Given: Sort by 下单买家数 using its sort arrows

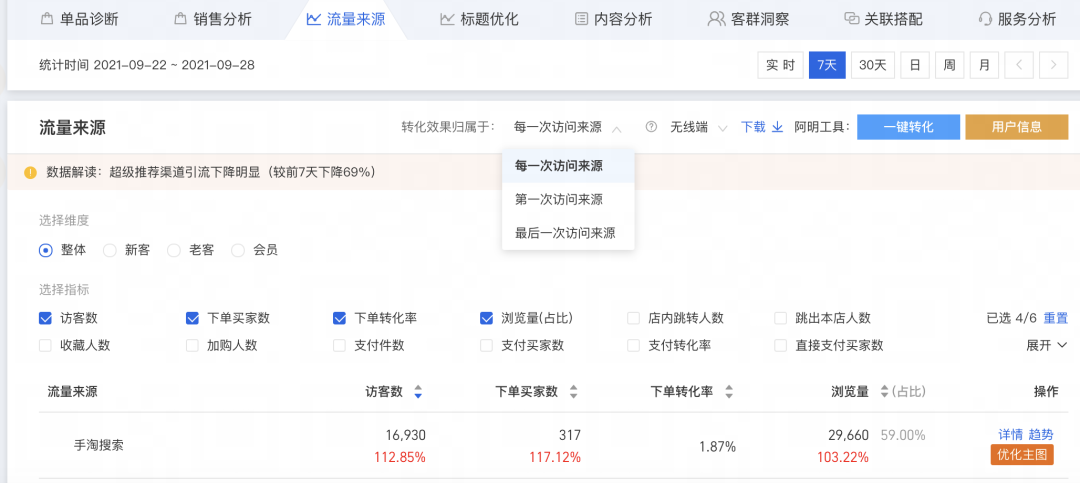Looking at the screenshot, I should 573,392.
